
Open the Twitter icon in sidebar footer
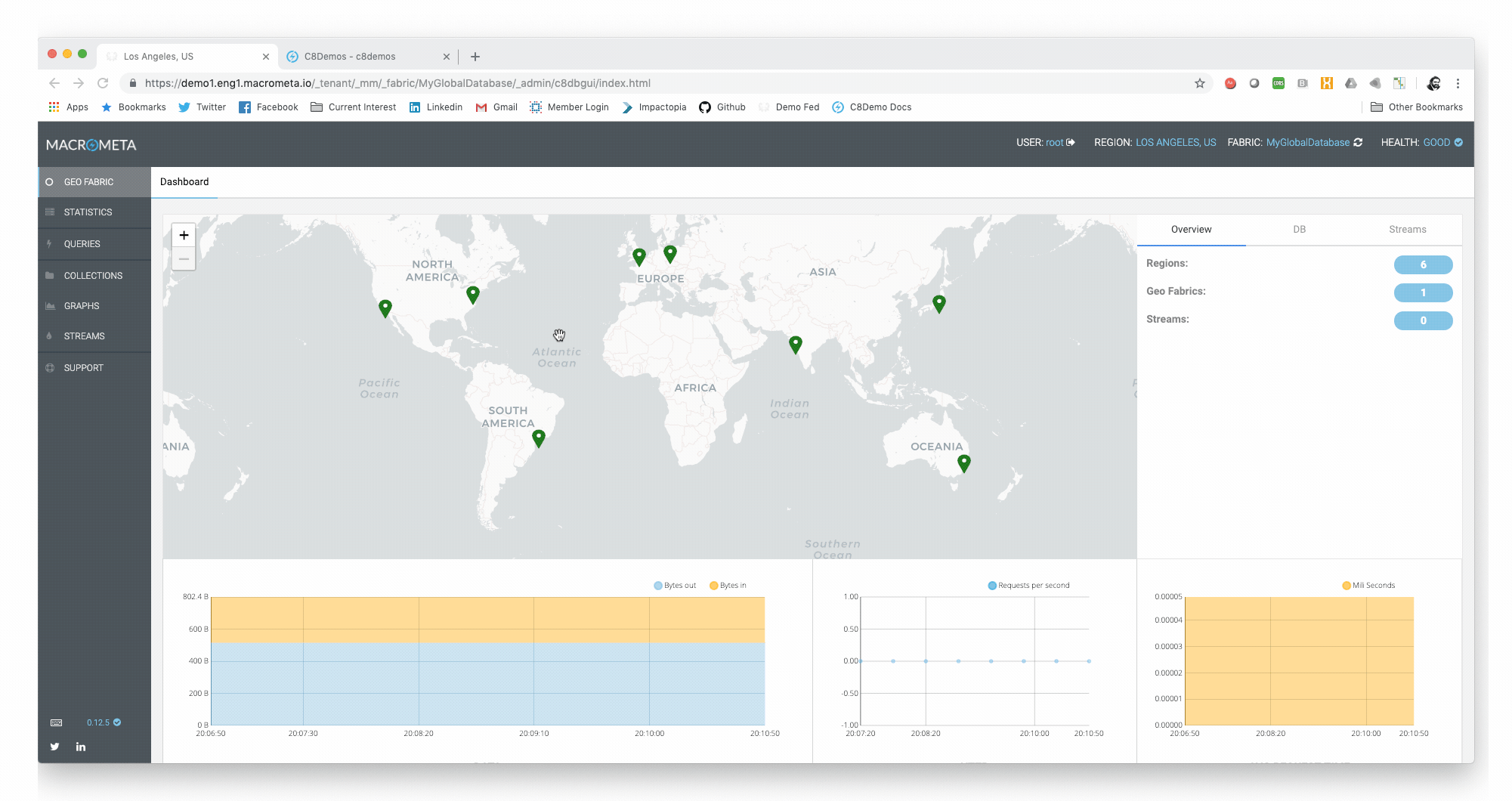click(55, 747)
